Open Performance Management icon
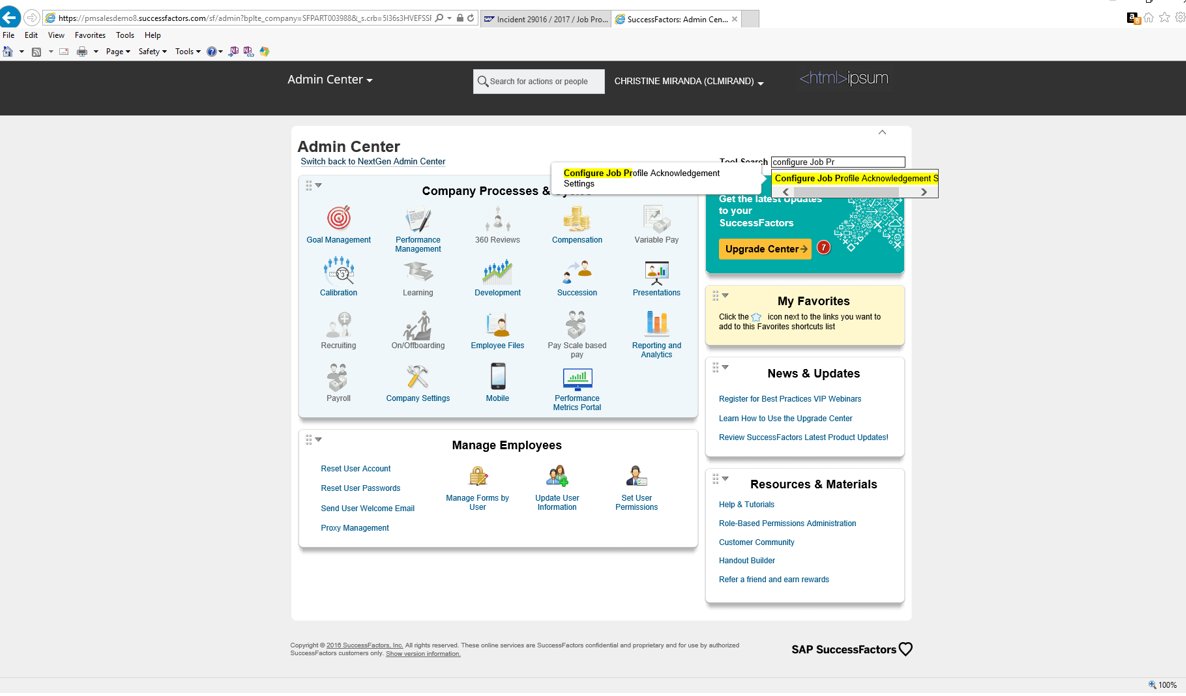This screenshot has width=1186, height=696. pyautogui.click(x=418, y=219)
